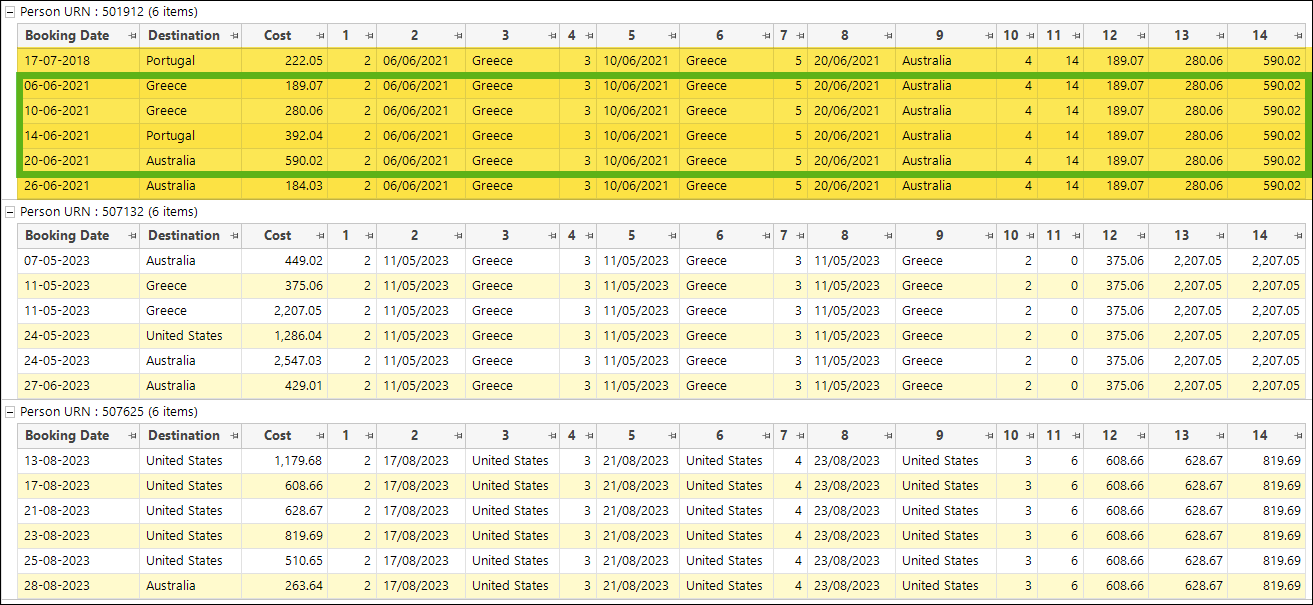The height and width of the screenshot is (605, 1313).
Task: Select booking date 26-06-2021
Action: (79, 186)
